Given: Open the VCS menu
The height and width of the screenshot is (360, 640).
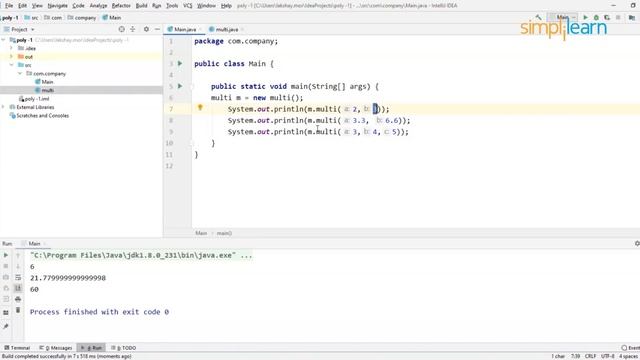Looking at the screenshot, I should pos(187,6).
